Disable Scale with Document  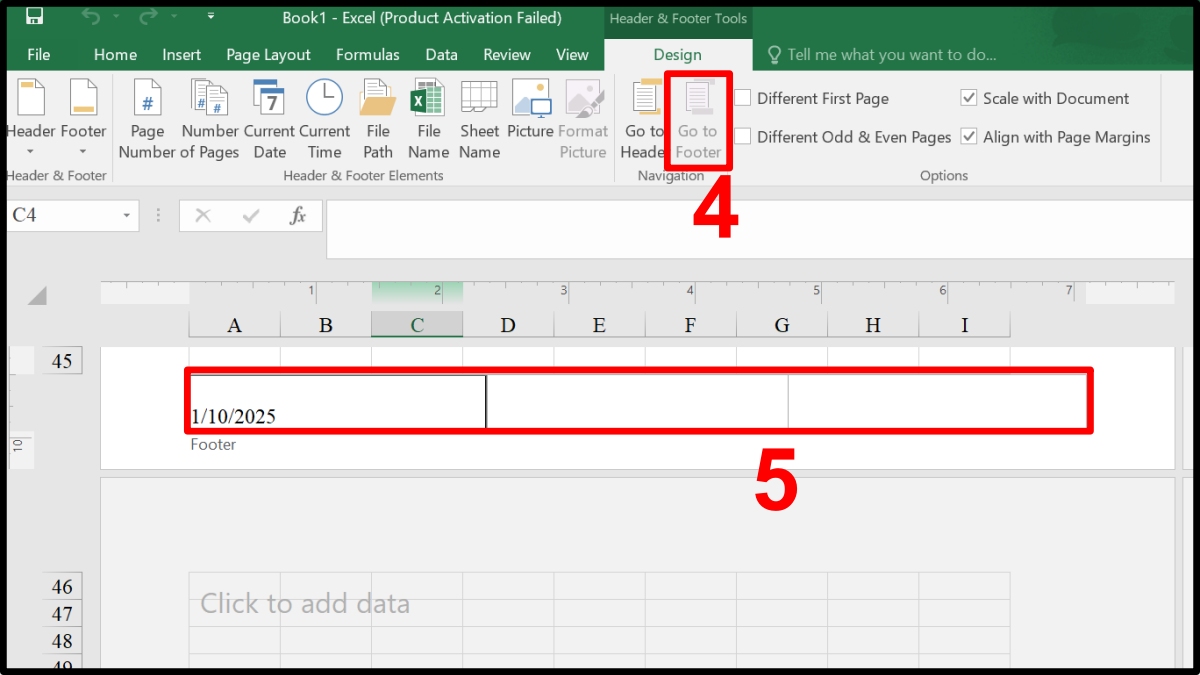[x=968, y=98]
